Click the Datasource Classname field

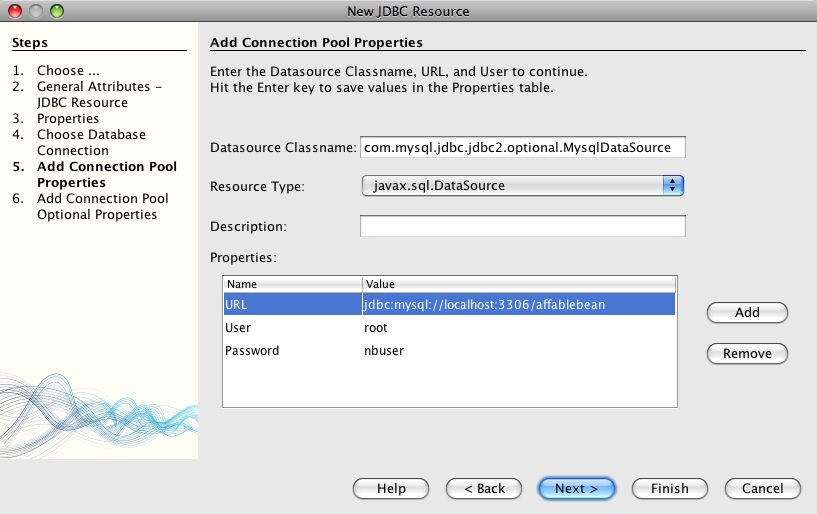point(522,147)
